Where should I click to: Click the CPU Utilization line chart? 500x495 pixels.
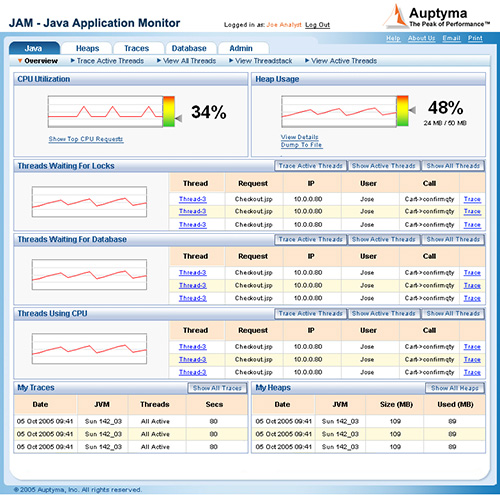click(105, 112)
